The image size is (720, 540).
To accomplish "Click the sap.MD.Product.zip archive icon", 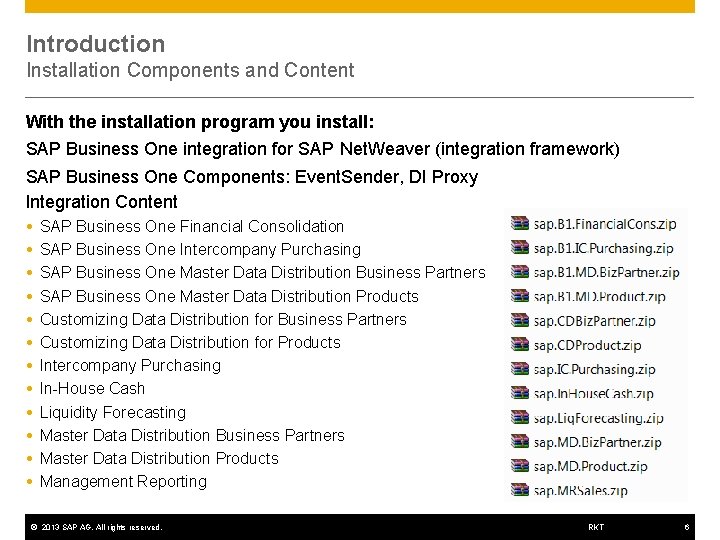I will click(x=520, y=466).
